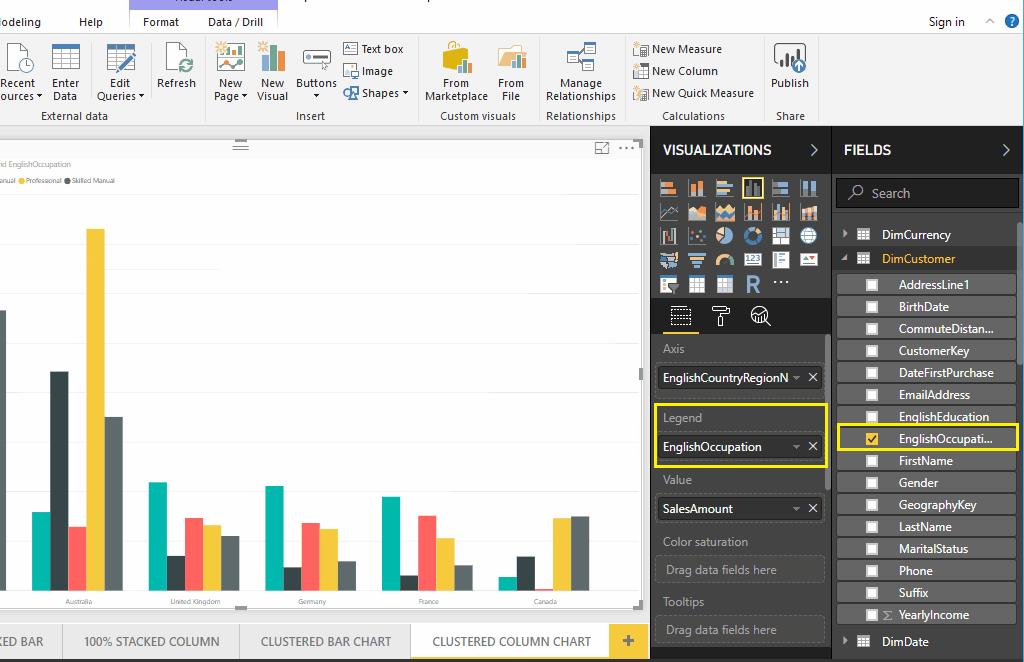
Task: Switch to the Fields well pane icon
Action: [680, 316]
